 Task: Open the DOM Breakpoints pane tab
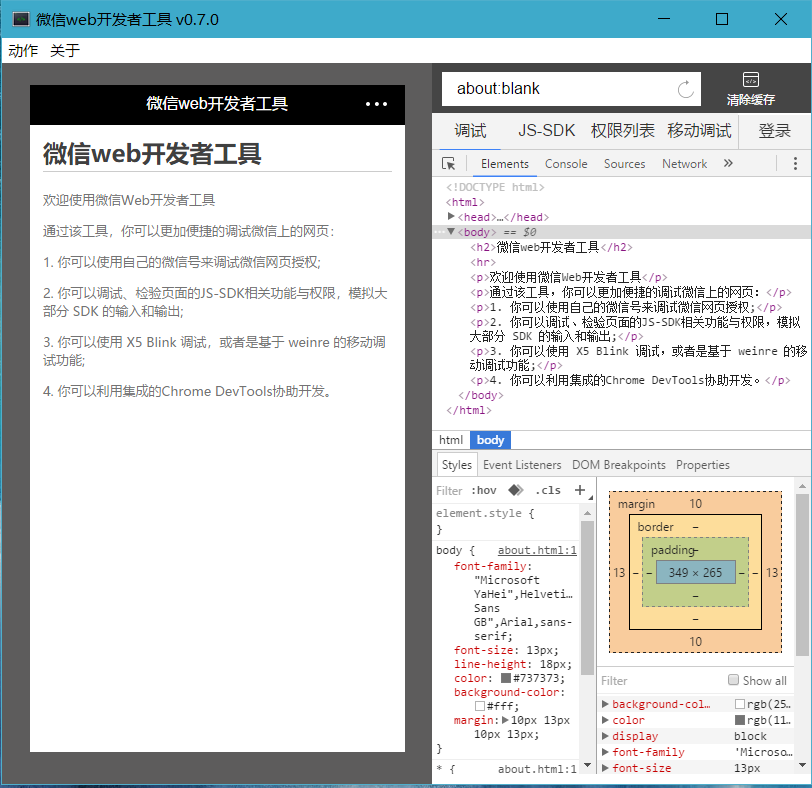(x=618, y=465)
